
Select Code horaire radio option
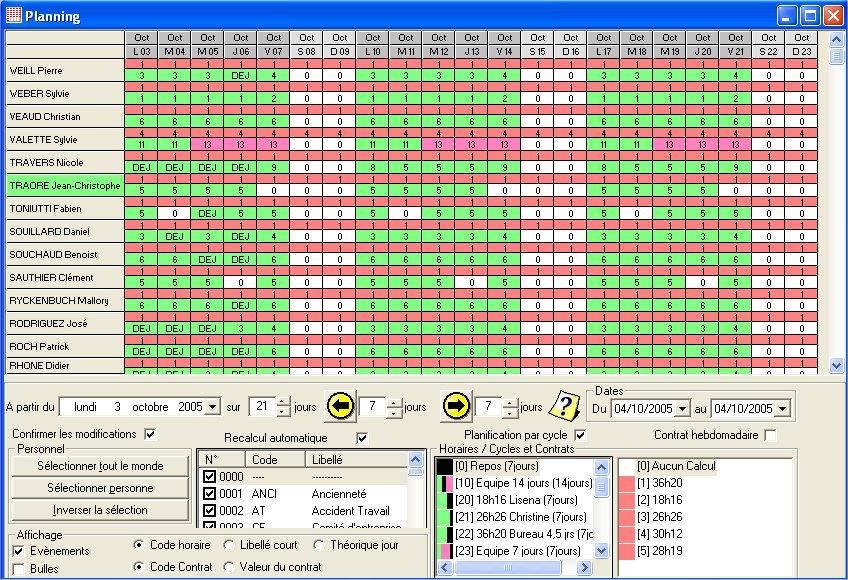(138, 545)
